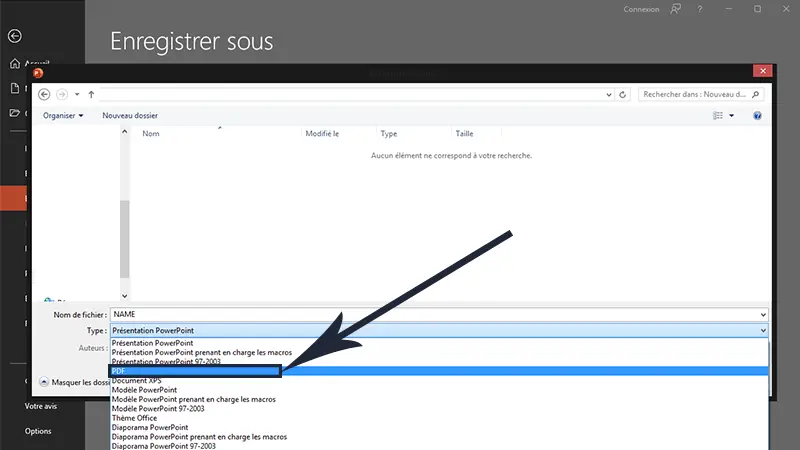Go up one folder level
Viewport: 800px width, 450px height.
click(91, 94)
